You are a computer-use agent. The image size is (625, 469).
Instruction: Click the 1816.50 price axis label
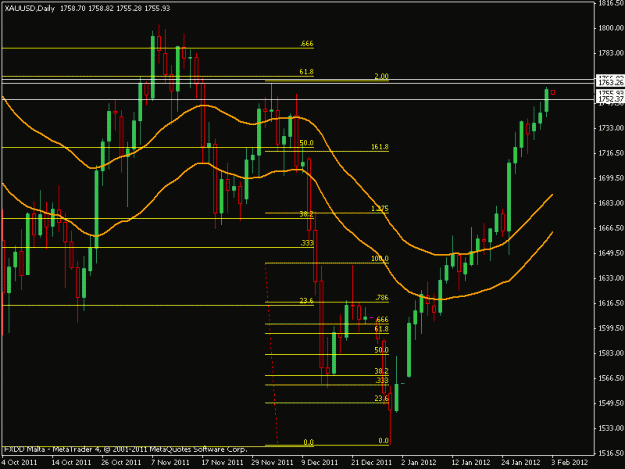point(611,4)
